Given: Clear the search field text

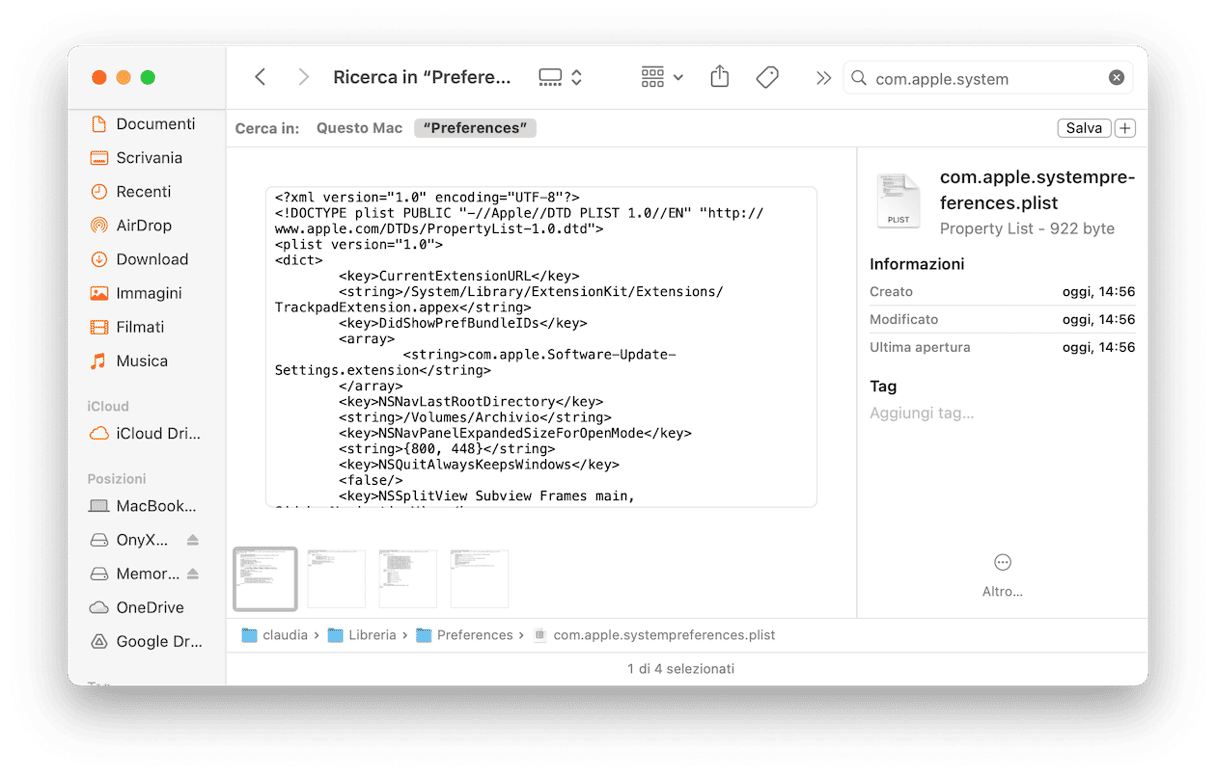Looking at the screenshot, I should [x=1117, y=78].
